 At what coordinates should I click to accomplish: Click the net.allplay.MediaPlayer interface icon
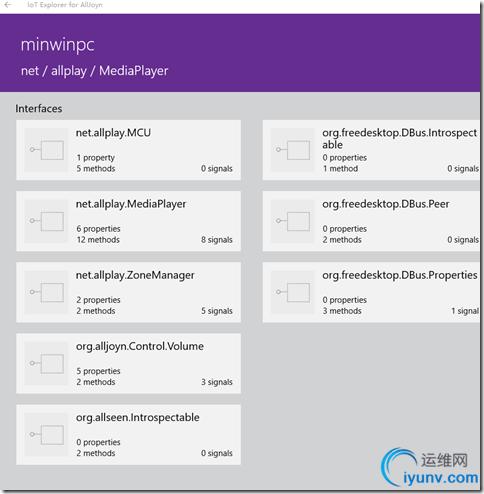tap(46, 221)
